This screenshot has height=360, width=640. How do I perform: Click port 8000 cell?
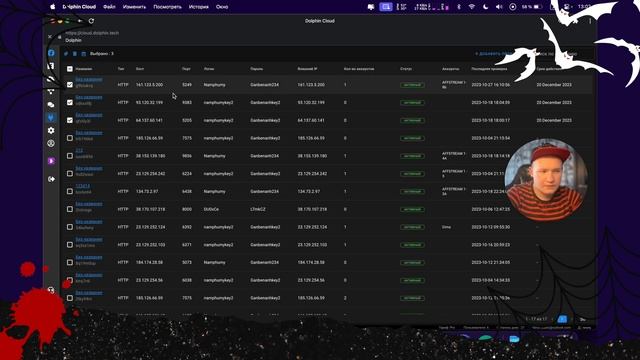coord(187,209)
